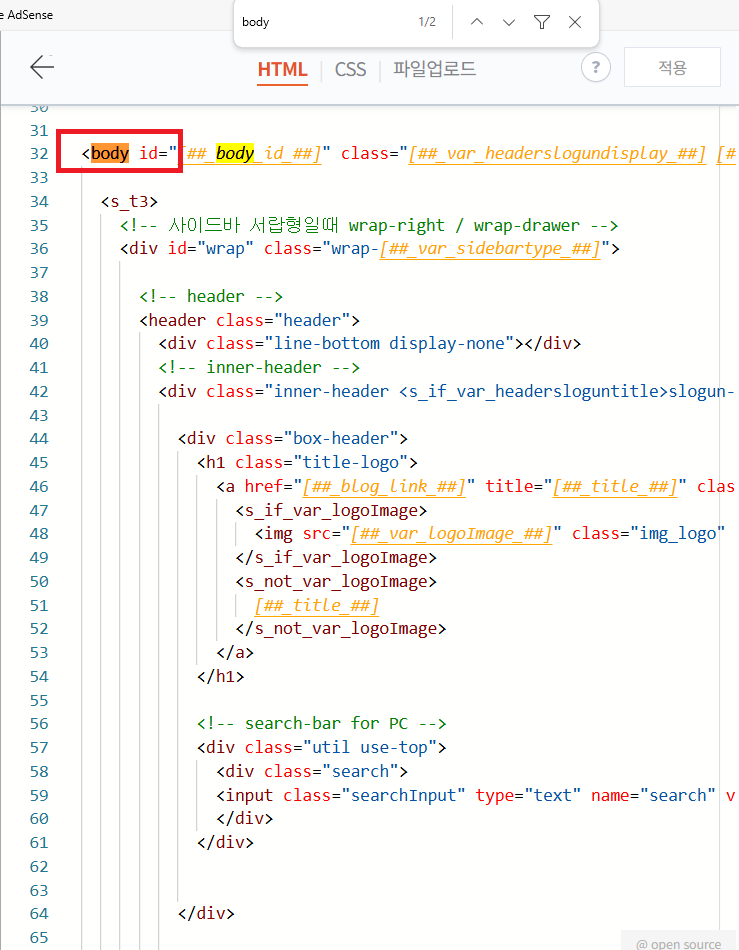The image size is (739, 950).
Task: Click the [##_blog_link_##] placeholder
Action: click(x=384, y=487)
